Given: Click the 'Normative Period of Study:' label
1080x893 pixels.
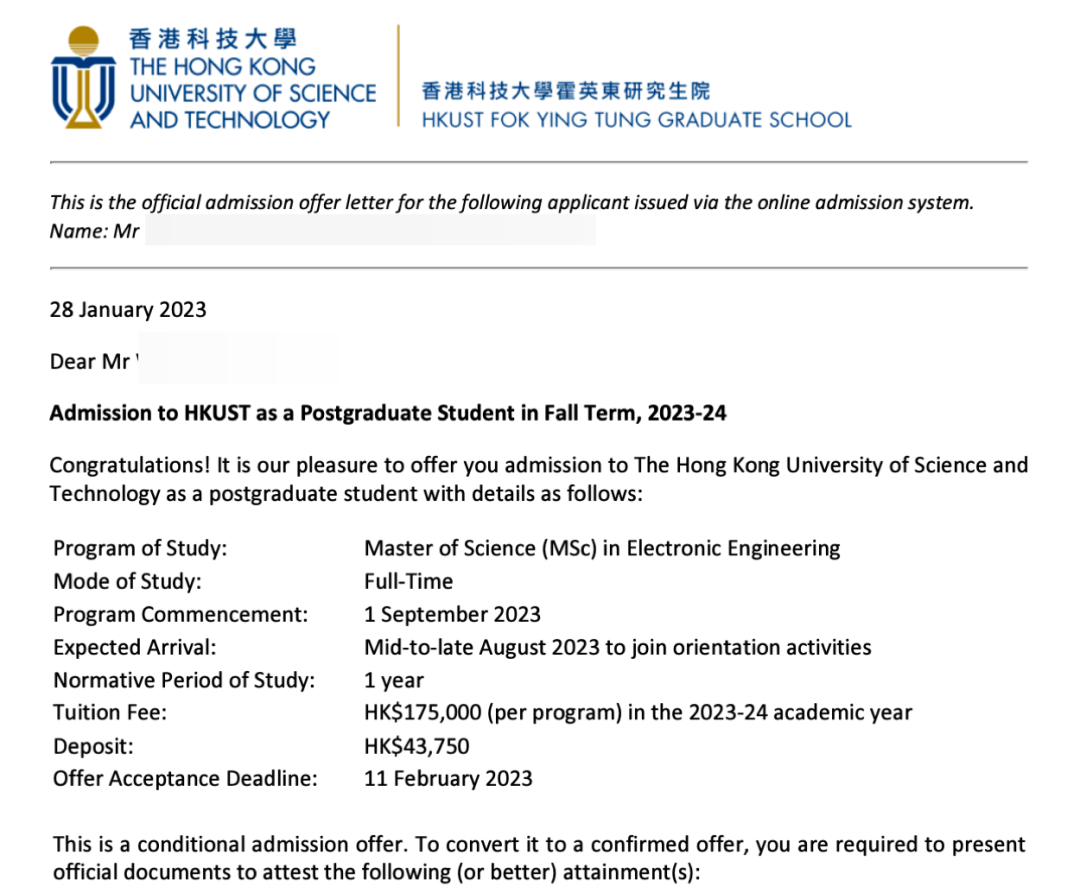Looking at the screenshot, I should pyautogui.click(x=184, y=680).
